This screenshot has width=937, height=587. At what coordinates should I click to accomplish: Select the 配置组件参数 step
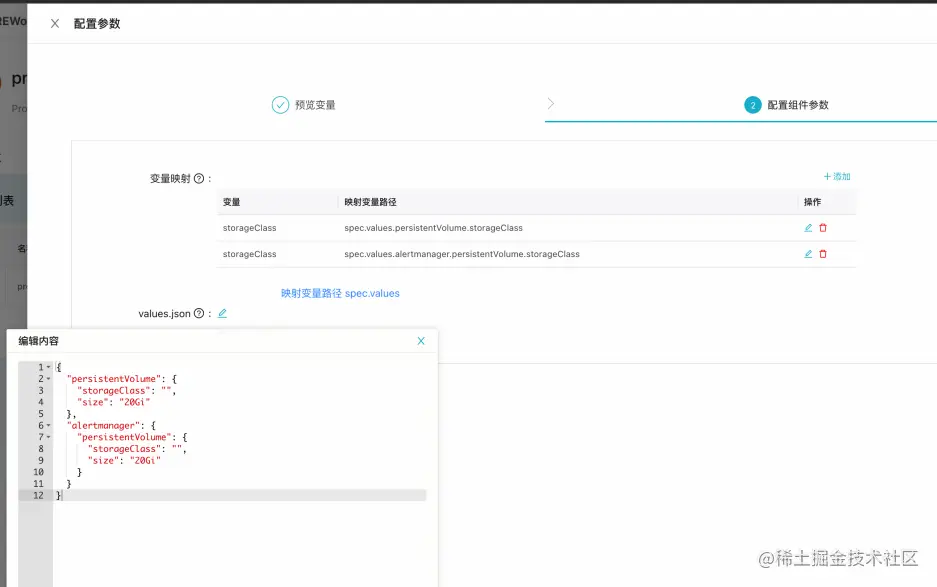click(786, 105)
